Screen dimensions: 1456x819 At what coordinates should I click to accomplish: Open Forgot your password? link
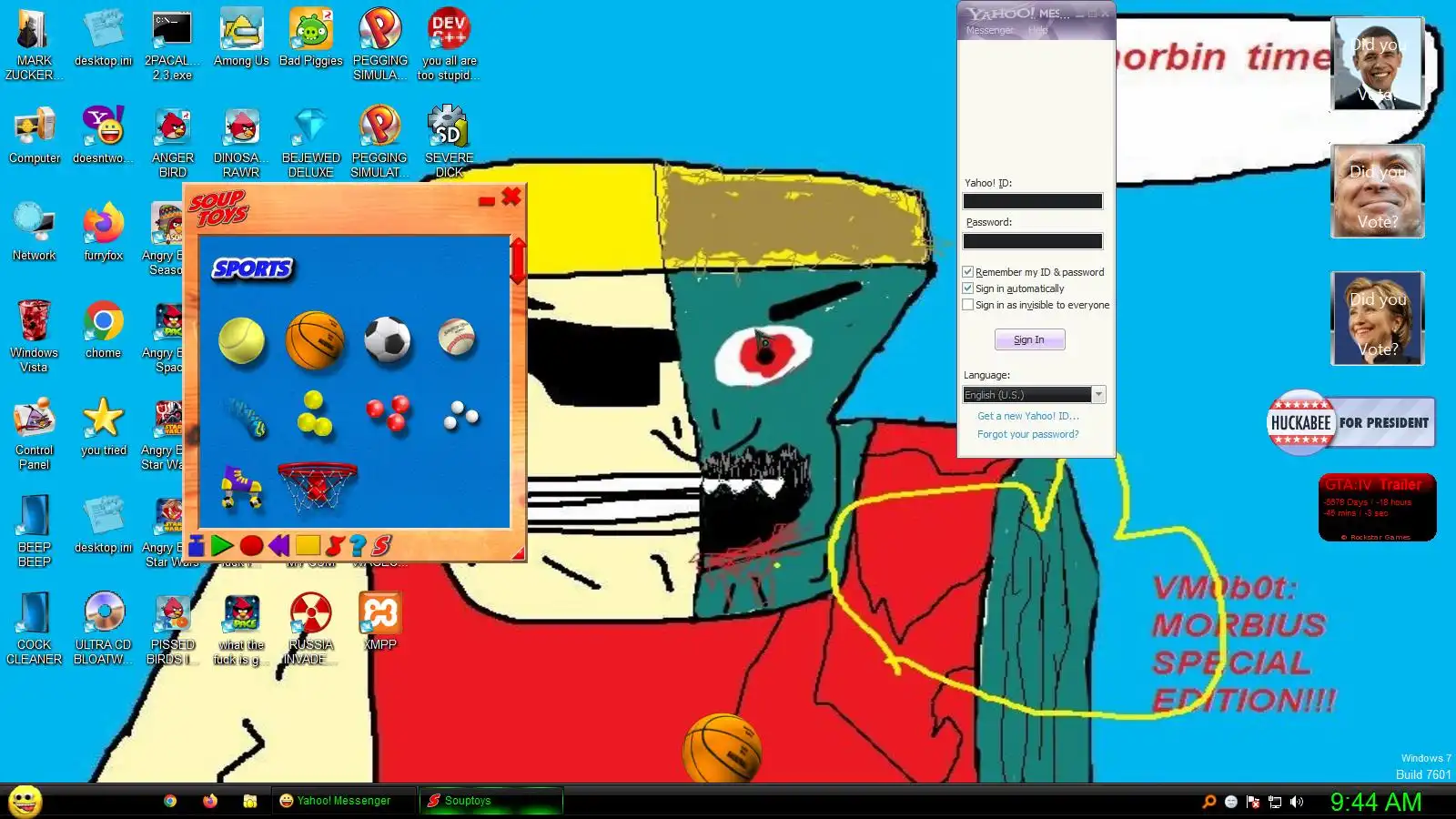click(x=1028, y=434)
